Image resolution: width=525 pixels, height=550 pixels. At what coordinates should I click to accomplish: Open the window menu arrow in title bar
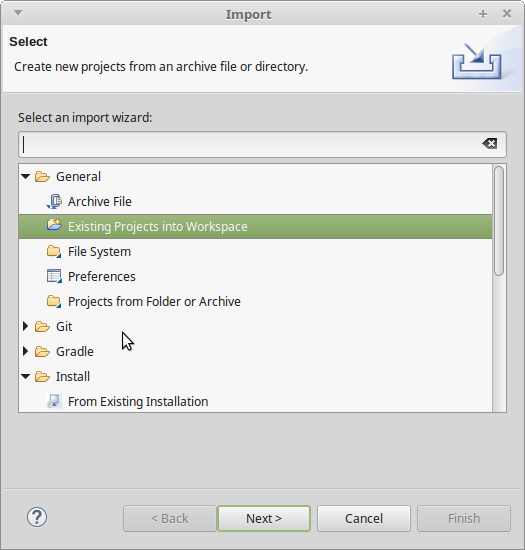click(18, 13)
